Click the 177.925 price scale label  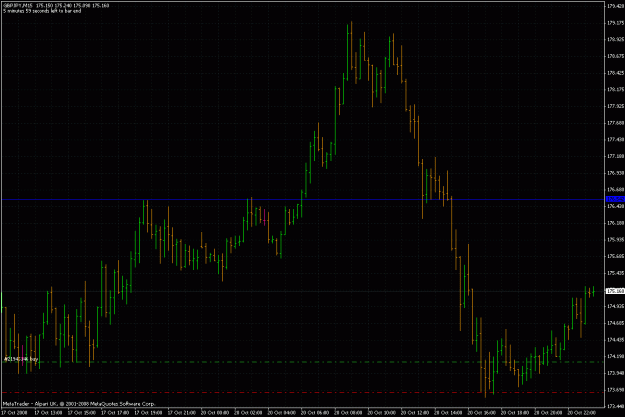[615, 106]
